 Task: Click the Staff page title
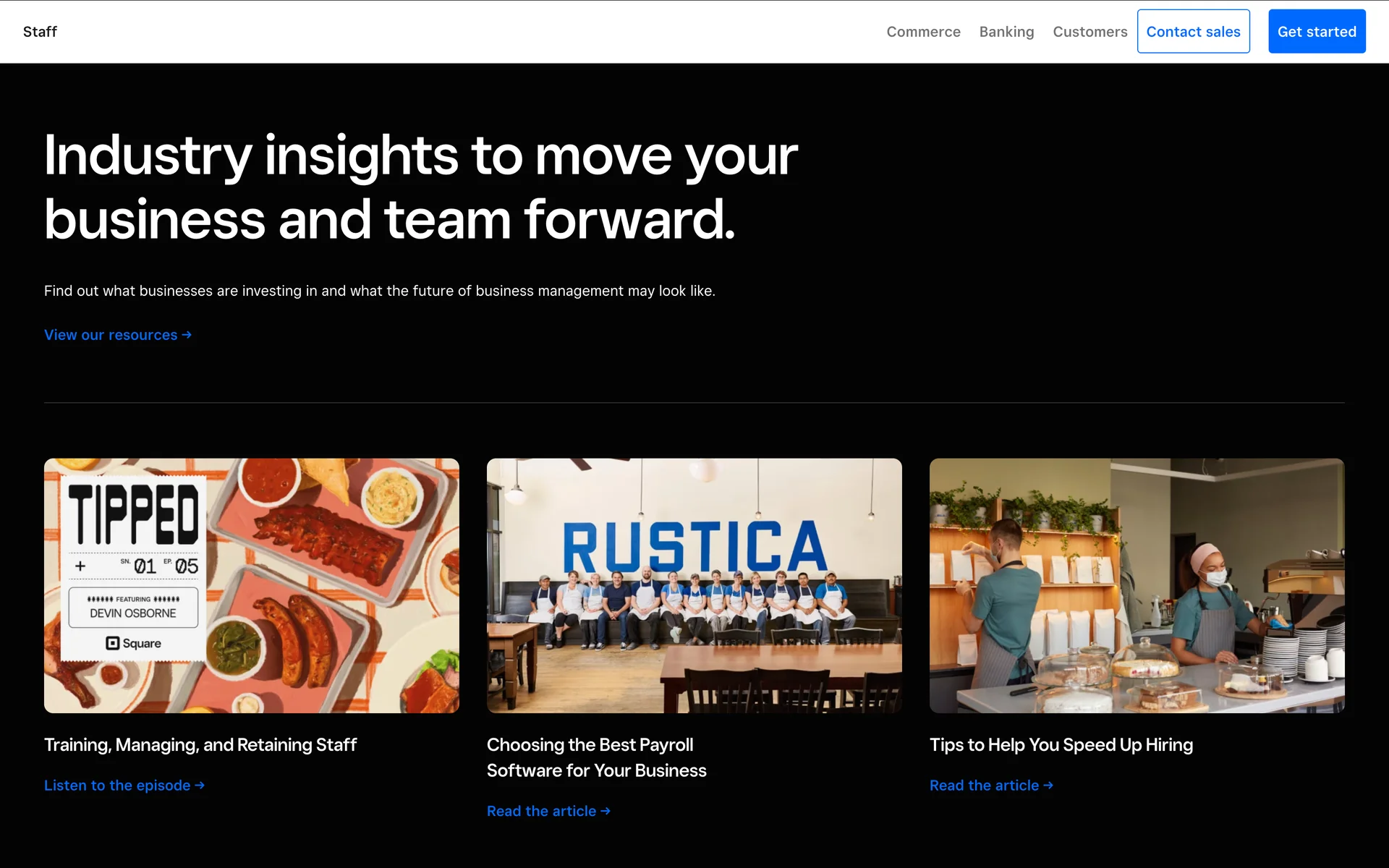40,32
